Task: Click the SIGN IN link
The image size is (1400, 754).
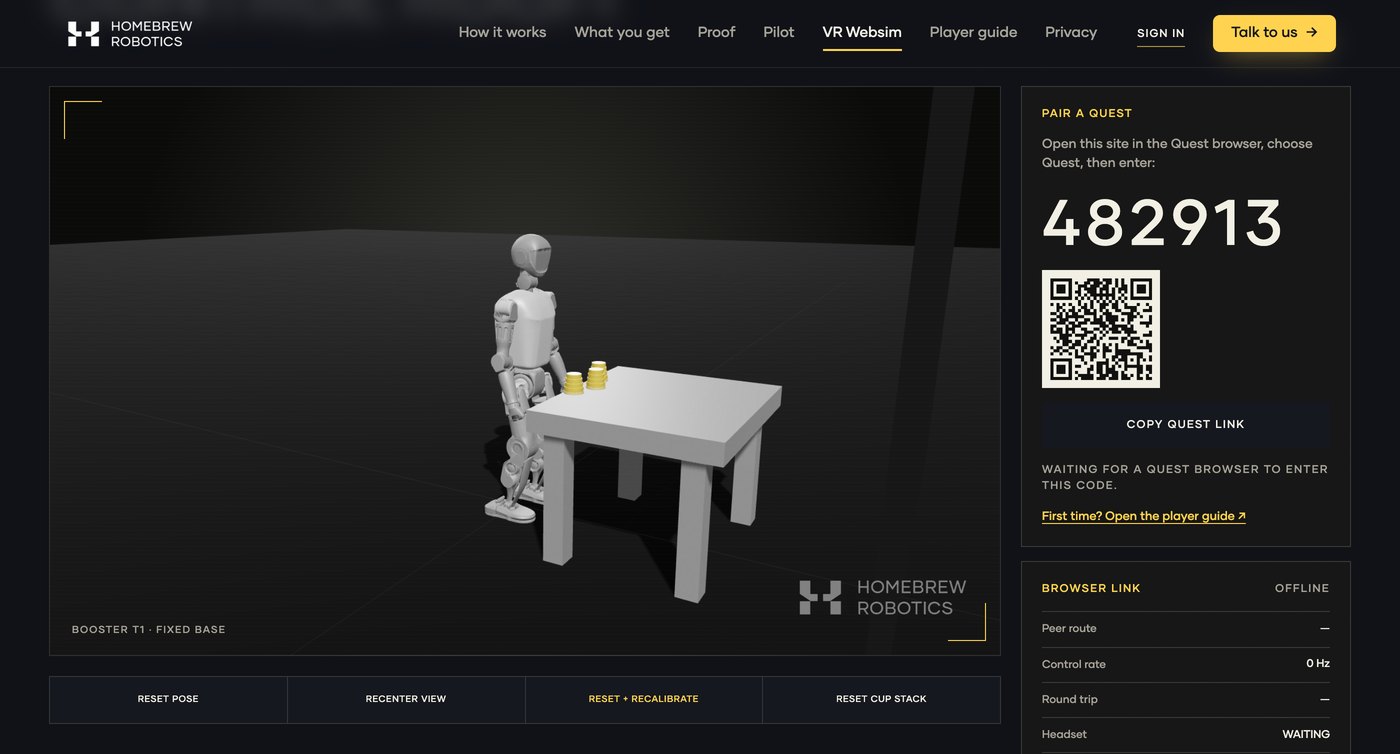Action: tap(1161, 33)
